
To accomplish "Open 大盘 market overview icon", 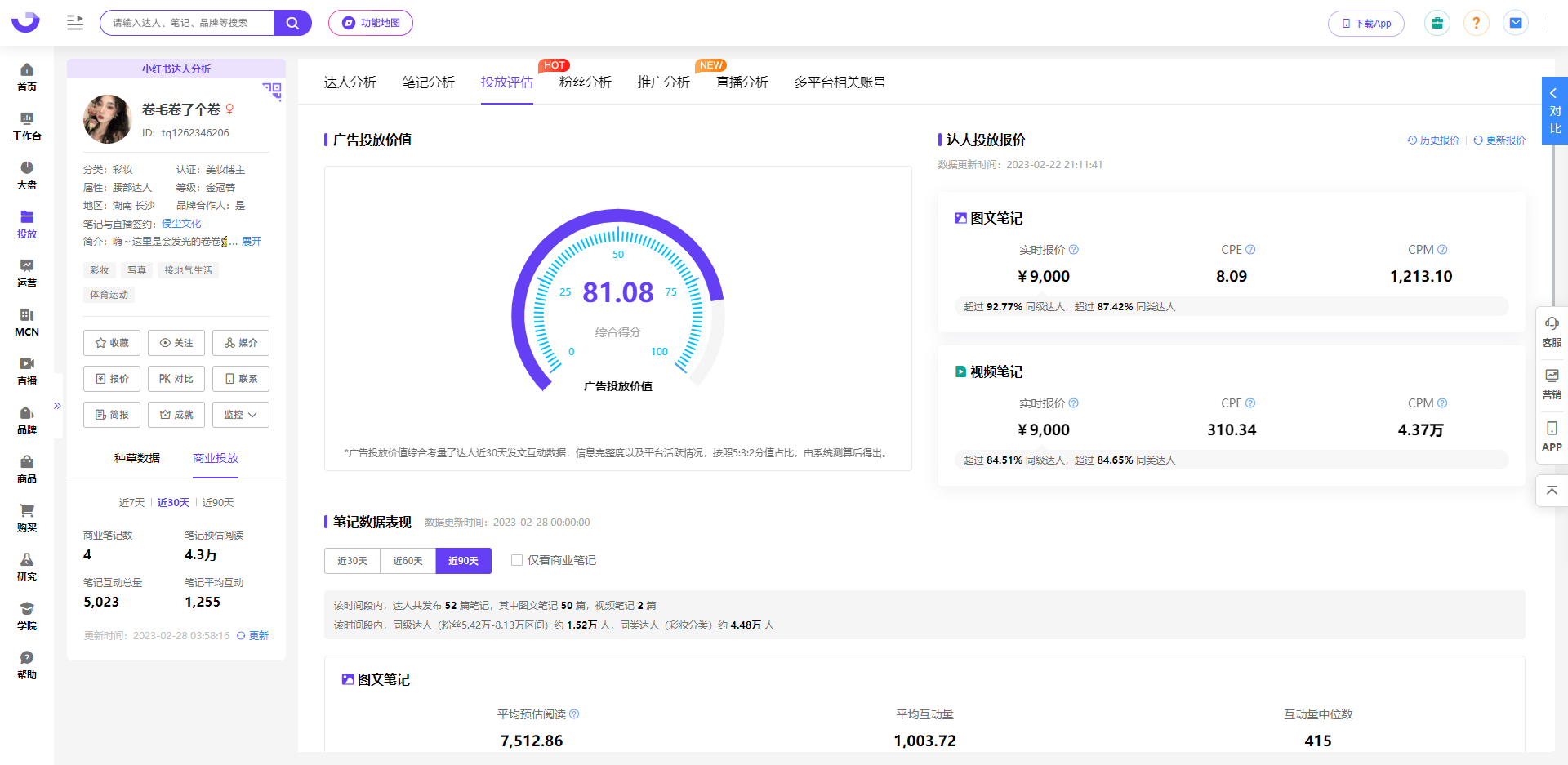I will point(27,176).
